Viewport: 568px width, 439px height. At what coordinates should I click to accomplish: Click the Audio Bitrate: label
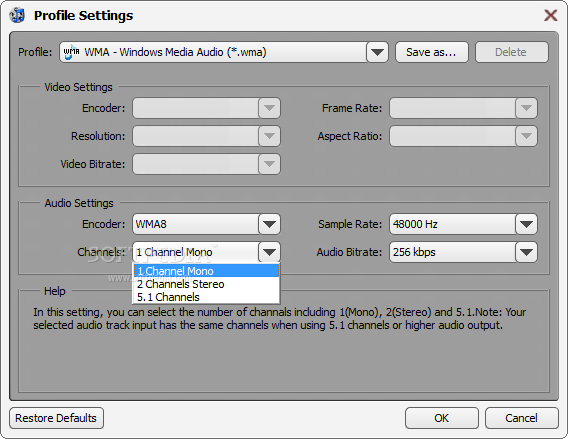(349, 252)
